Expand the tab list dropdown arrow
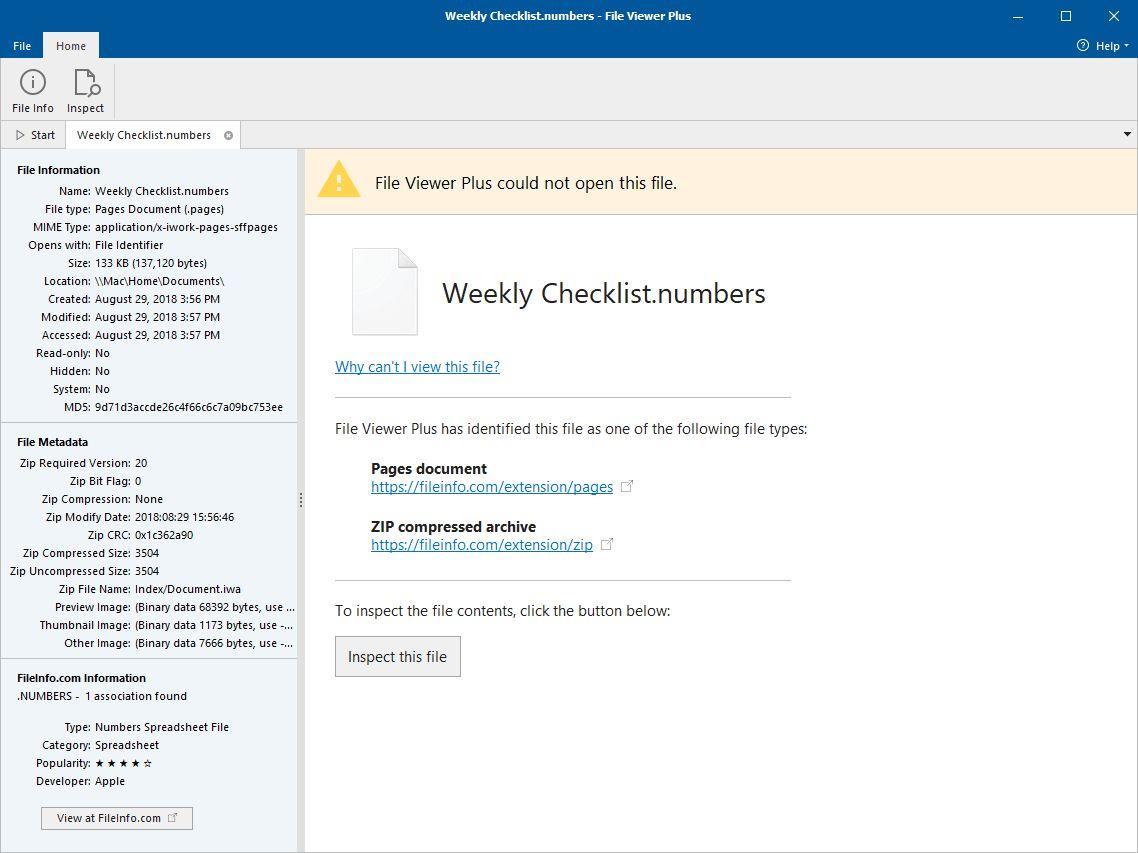The image size is (1138, 853). pos(1127,134)
